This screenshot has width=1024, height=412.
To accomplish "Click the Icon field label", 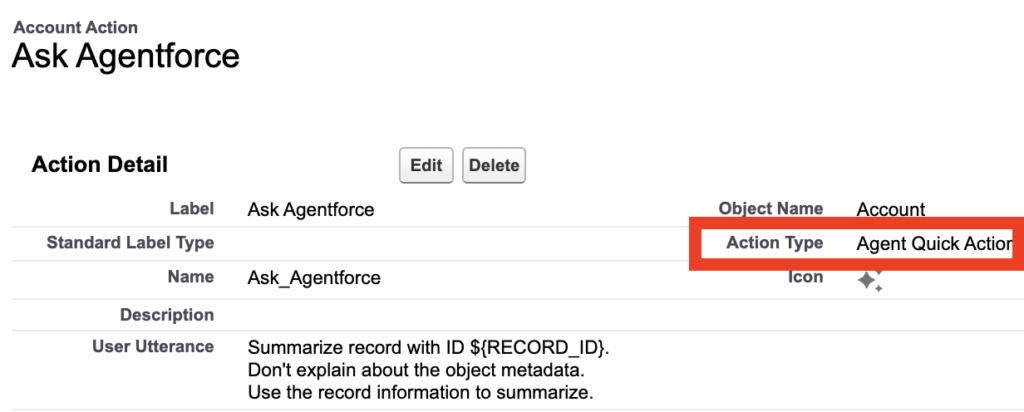I will click(x=805, y=277).
